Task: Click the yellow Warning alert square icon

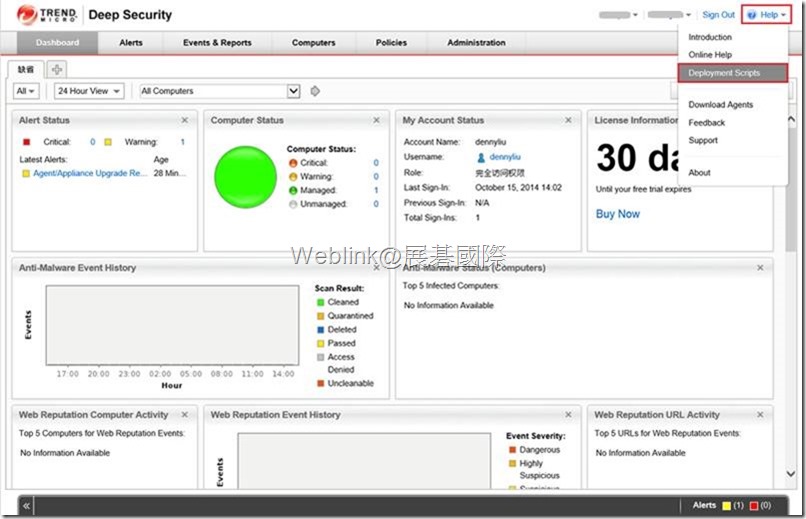Action: (x=108, y=142)
